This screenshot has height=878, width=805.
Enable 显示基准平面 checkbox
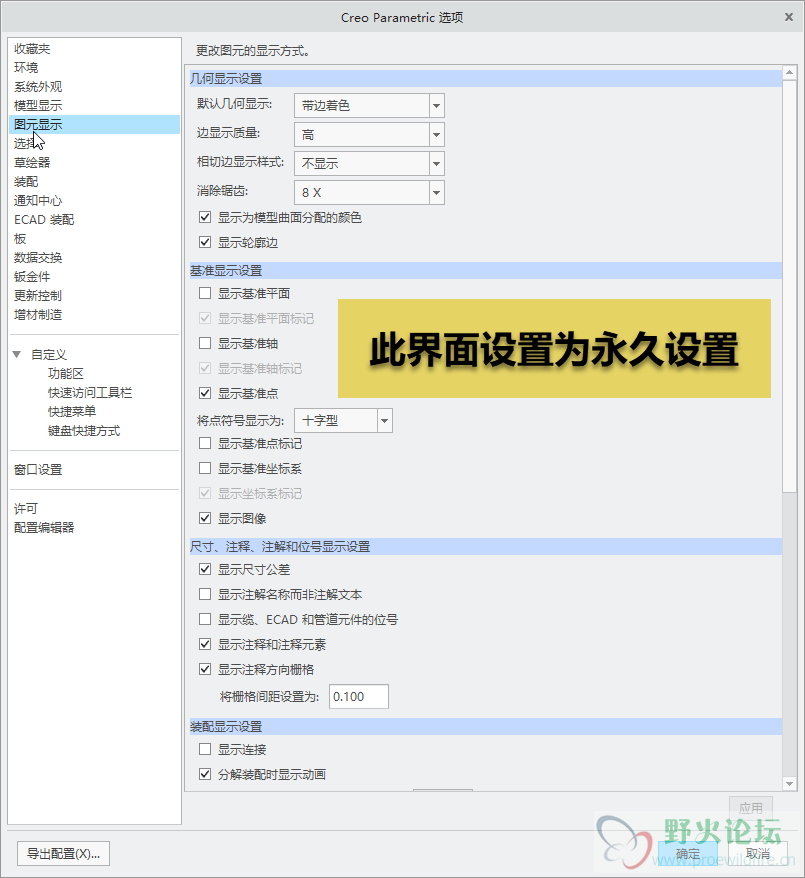[x=205, y=293]
